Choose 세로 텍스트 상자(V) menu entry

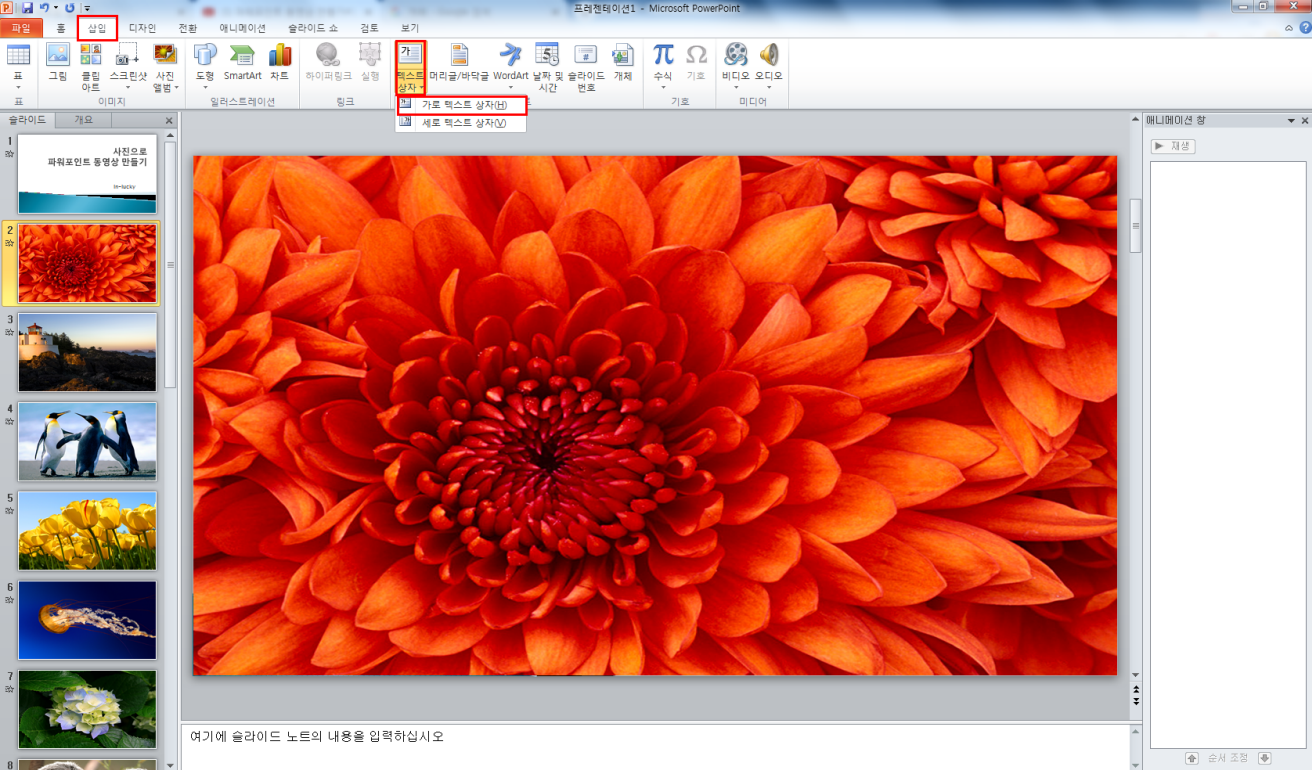click(x=461, y=123)
